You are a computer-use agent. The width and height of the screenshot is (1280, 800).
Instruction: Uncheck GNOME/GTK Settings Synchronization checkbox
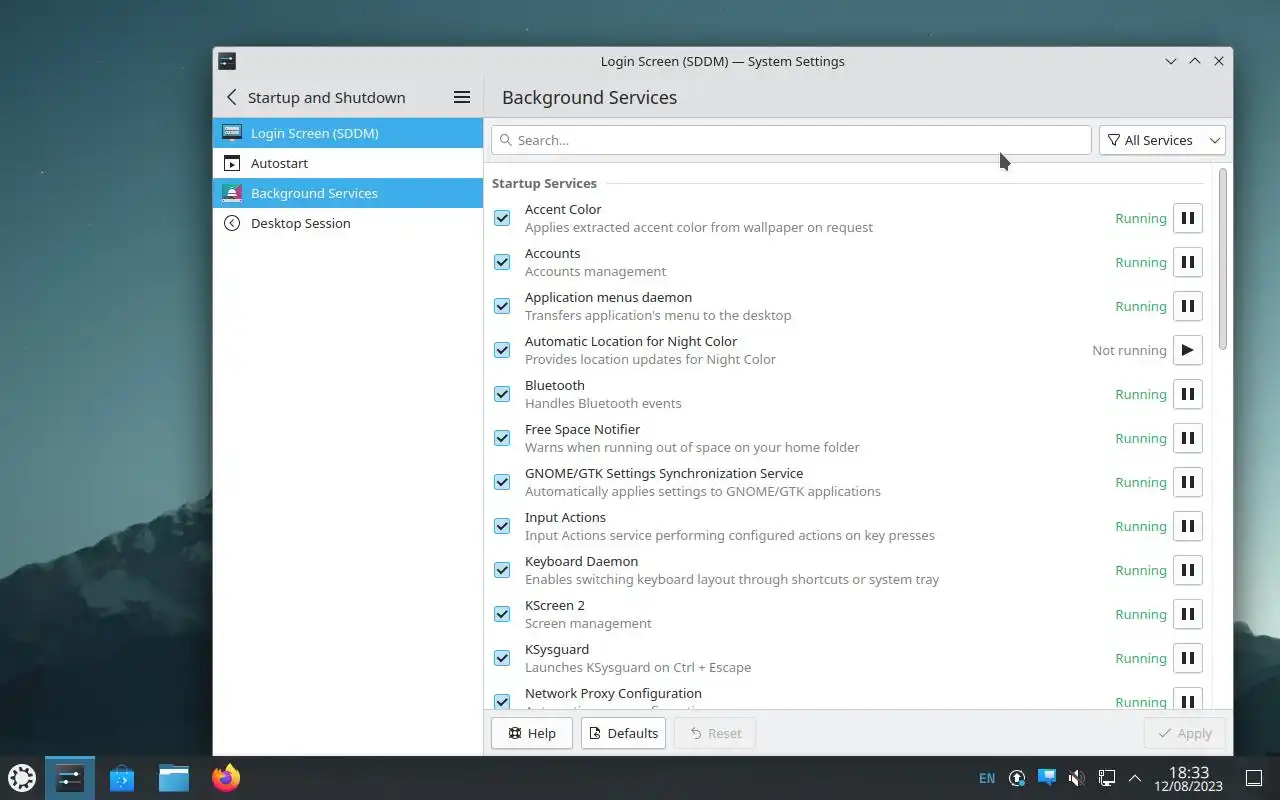(x=502, y=482)
